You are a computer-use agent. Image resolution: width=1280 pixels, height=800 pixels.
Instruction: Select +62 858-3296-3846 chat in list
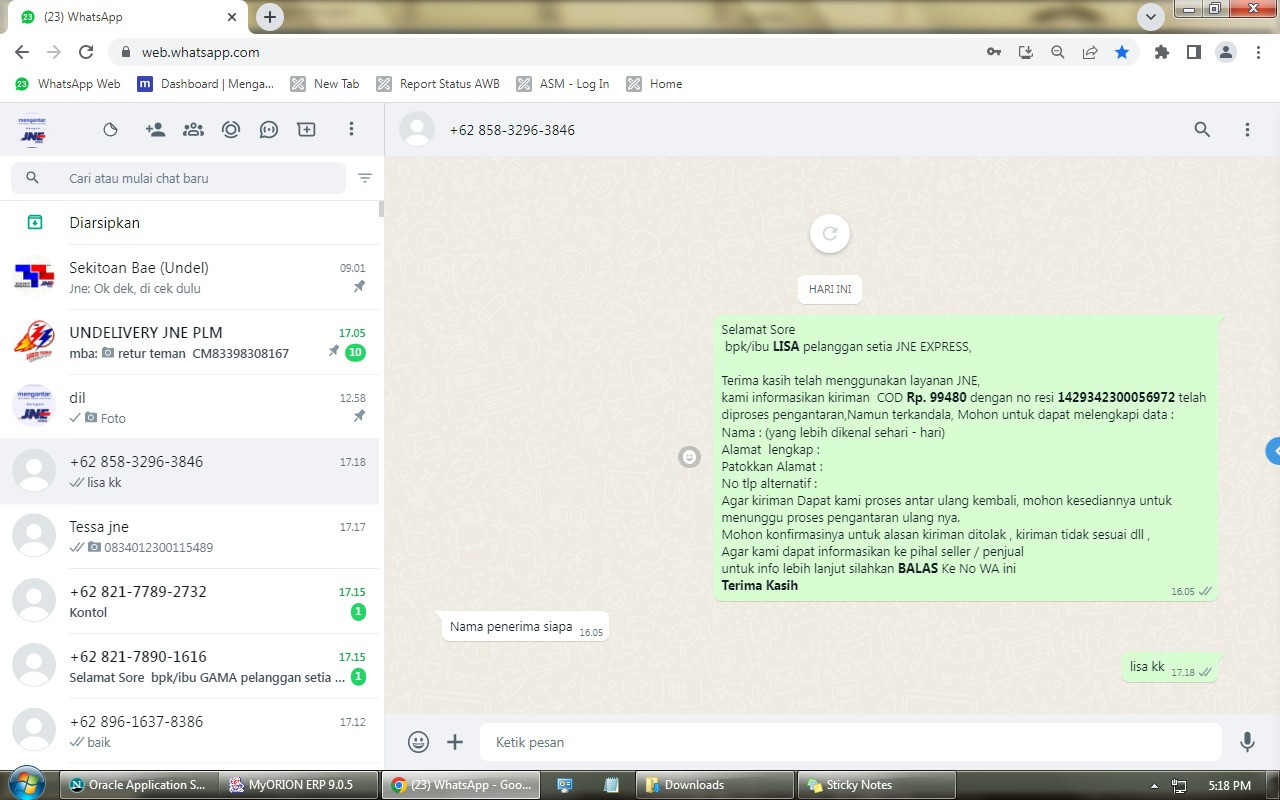pyautogui.click(x=190, y=471)
